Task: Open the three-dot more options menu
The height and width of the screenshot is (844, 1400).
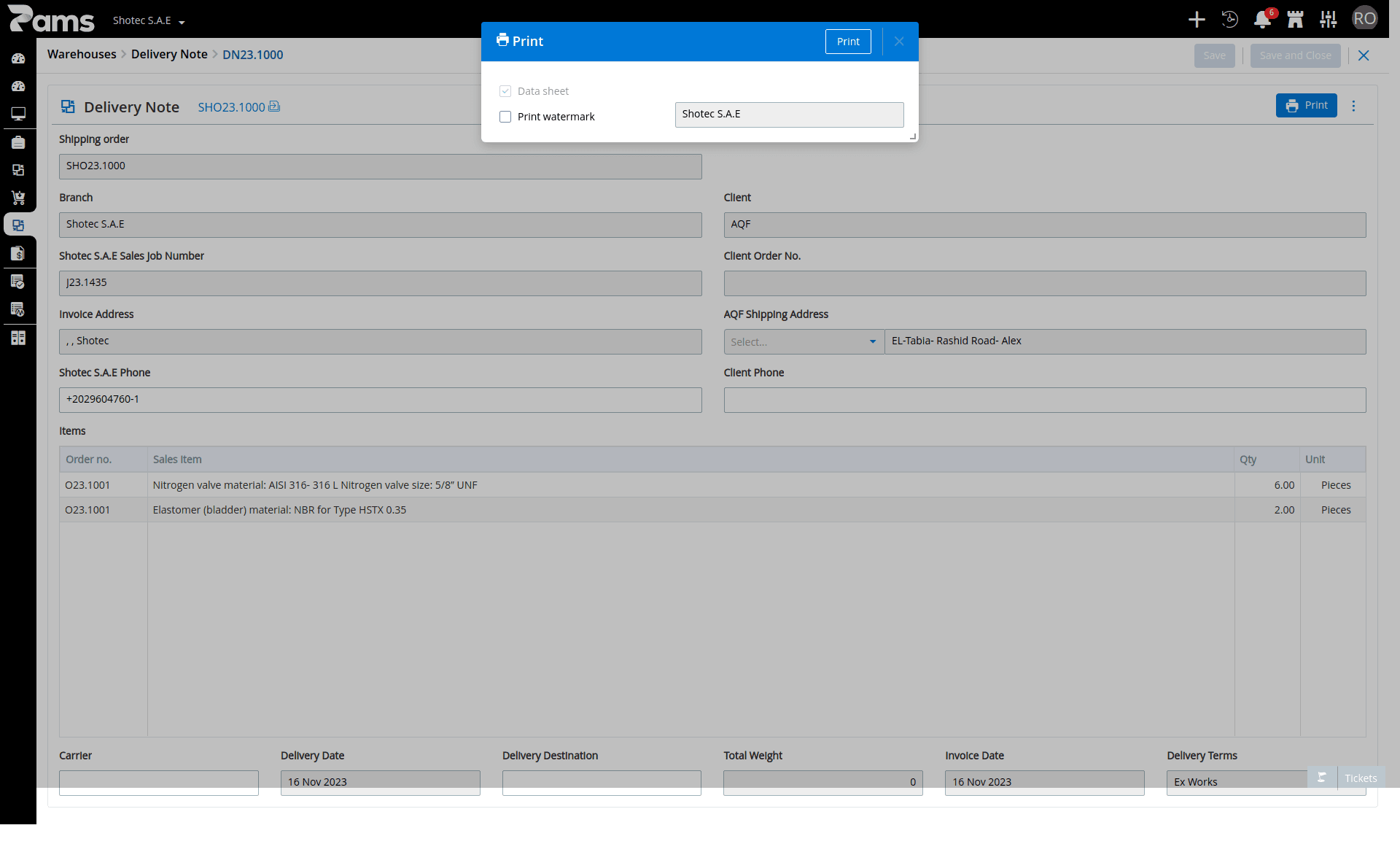Action: (x=1353, y=106)
